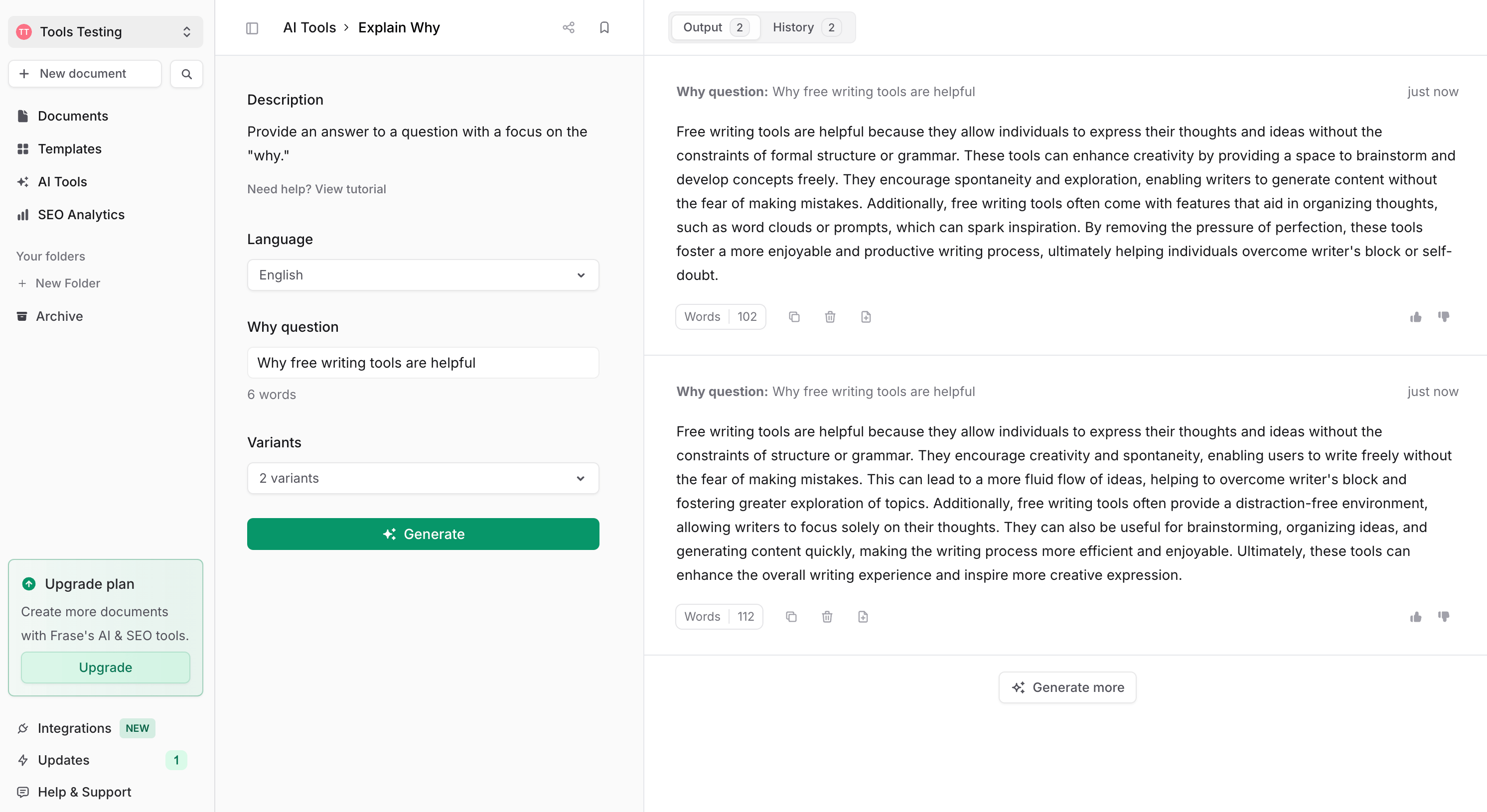Click the Why question input field

[423, 363]
